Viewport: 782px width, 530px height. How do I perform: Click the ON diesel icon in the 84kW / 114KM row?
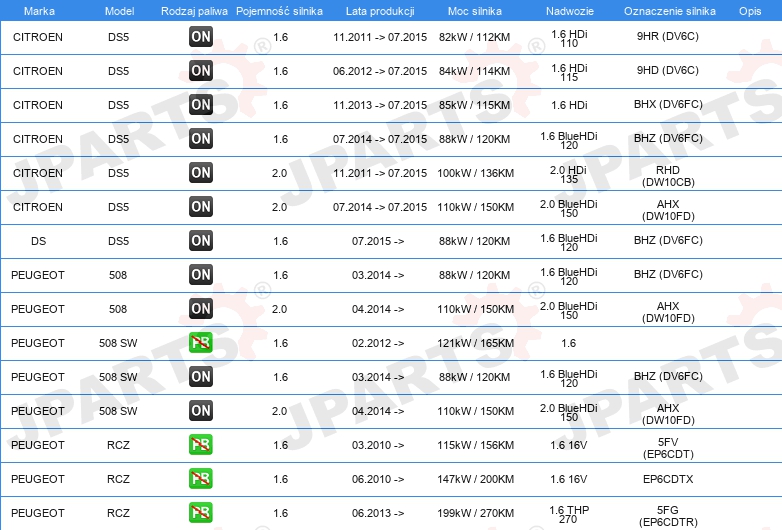(201, 70)
